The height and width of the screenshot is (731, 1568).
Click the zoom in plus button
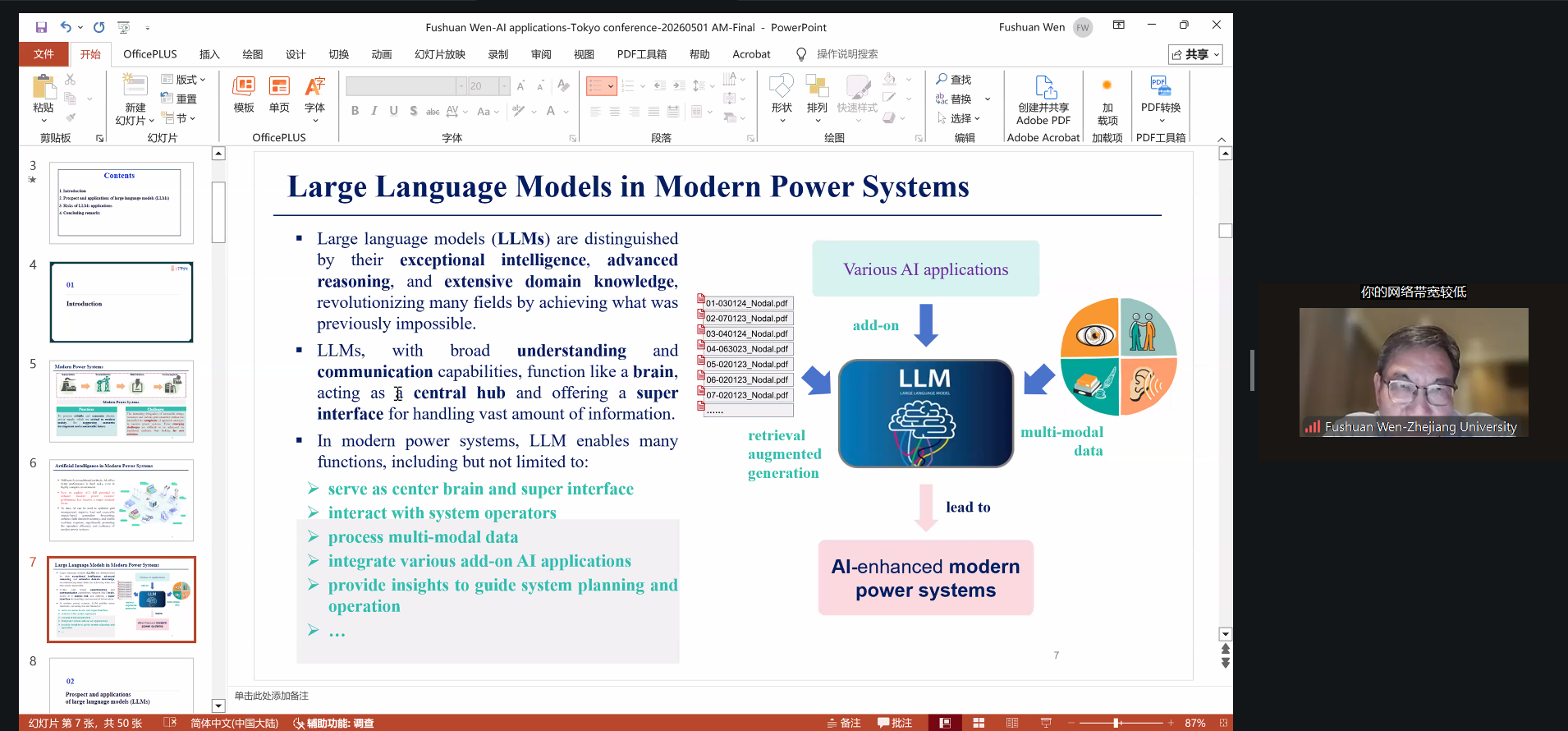point(1171,723)
